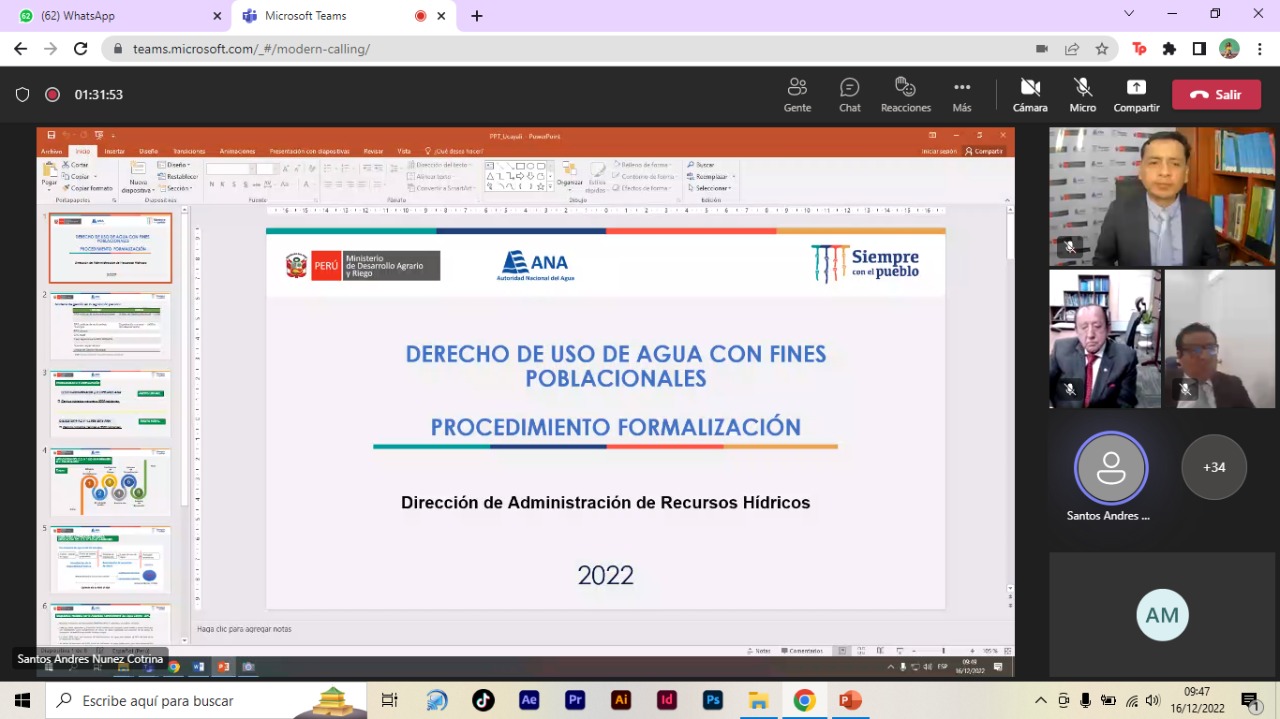This screenshot has width=1280, height=719.
Task: Open the Reacciones menu
Action: (906, 95)
